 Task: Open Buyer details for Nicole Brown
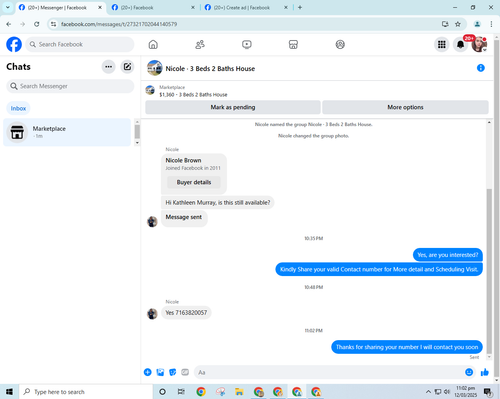point(194,182)
